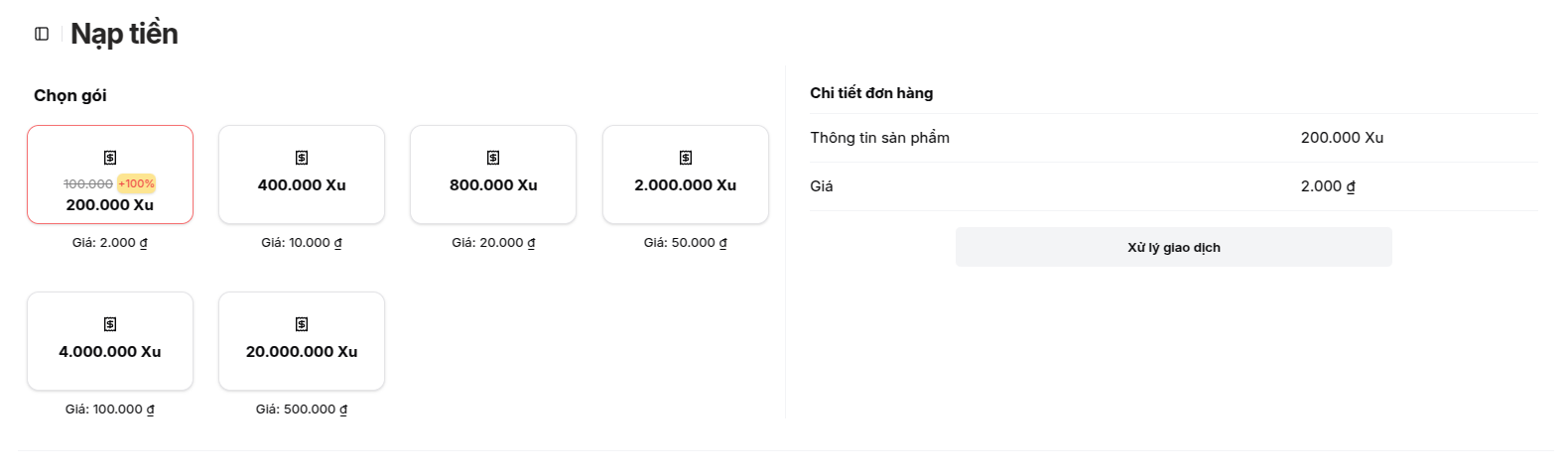Click the Giá: 500.000 đ price label
The width and height of the screenshot is (1568, 471).
pyautogui.click(x=302, y=409)
